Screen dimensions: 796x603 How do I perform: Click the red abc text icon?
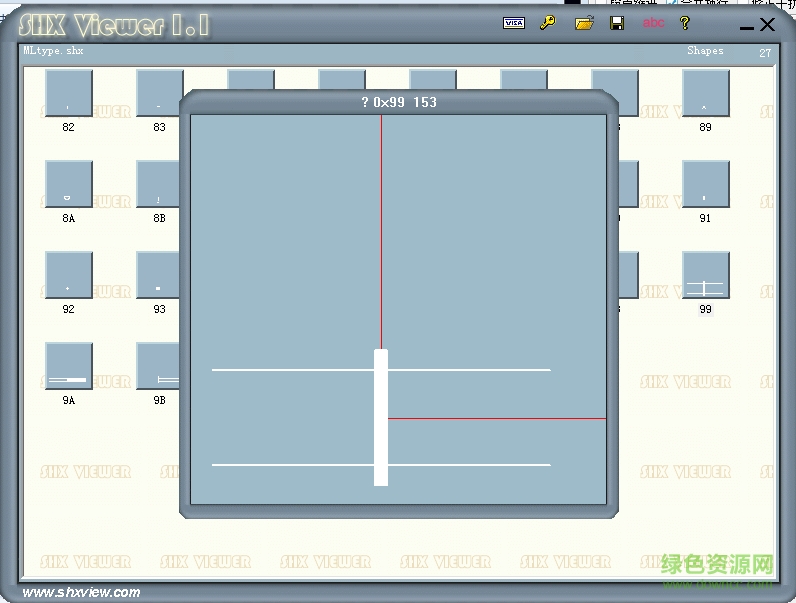pos(653,22)
